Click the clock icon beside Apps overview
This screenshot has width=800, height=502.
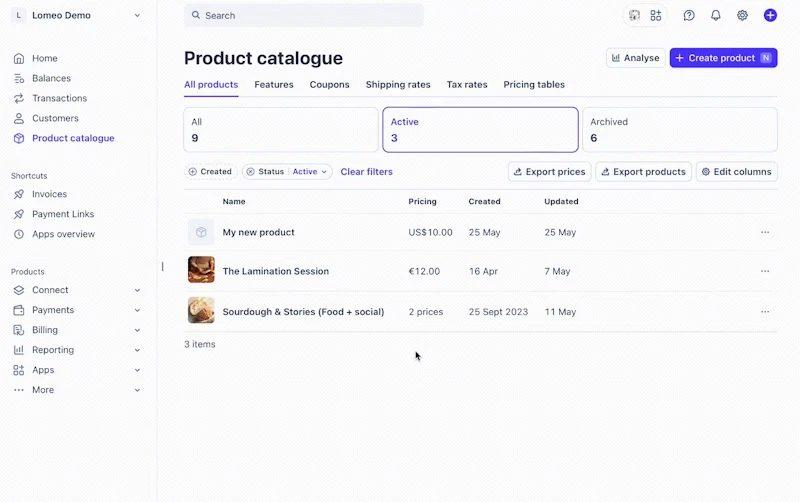(x=19, y=234)
